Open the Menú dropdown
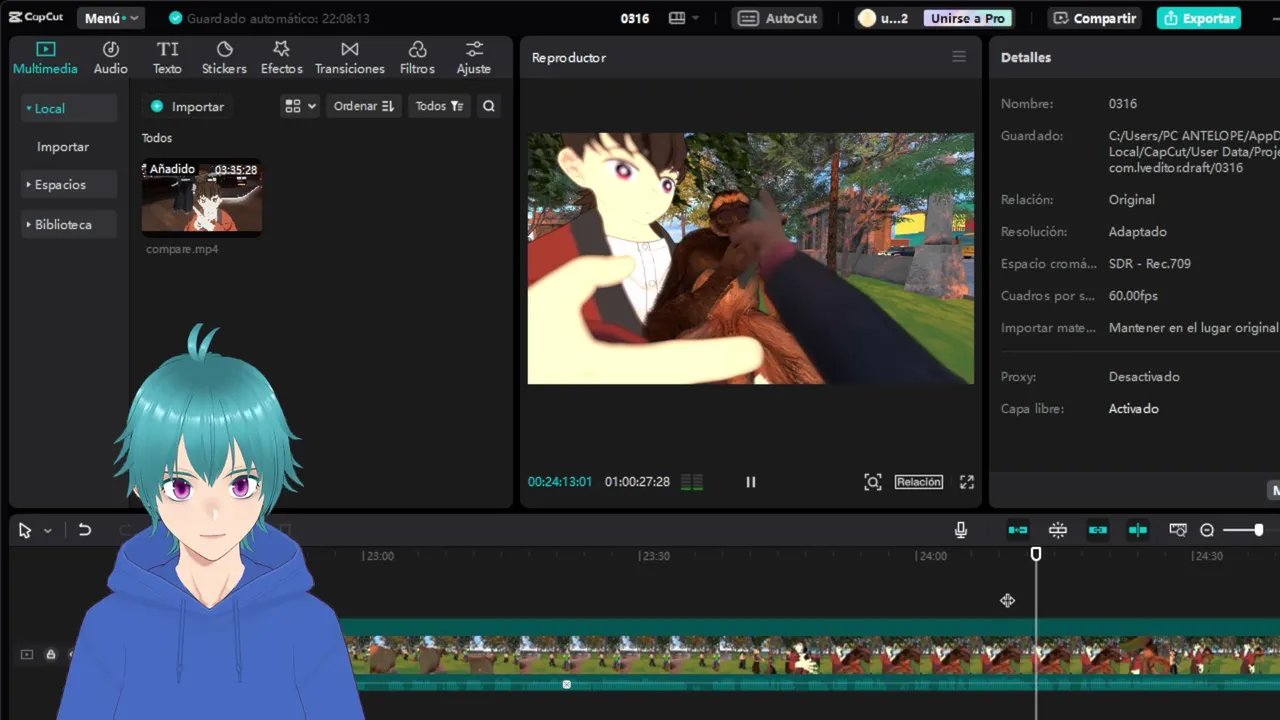Viewport: 1280px width, 720px height. pyautogui.click(x=111, y=18)
